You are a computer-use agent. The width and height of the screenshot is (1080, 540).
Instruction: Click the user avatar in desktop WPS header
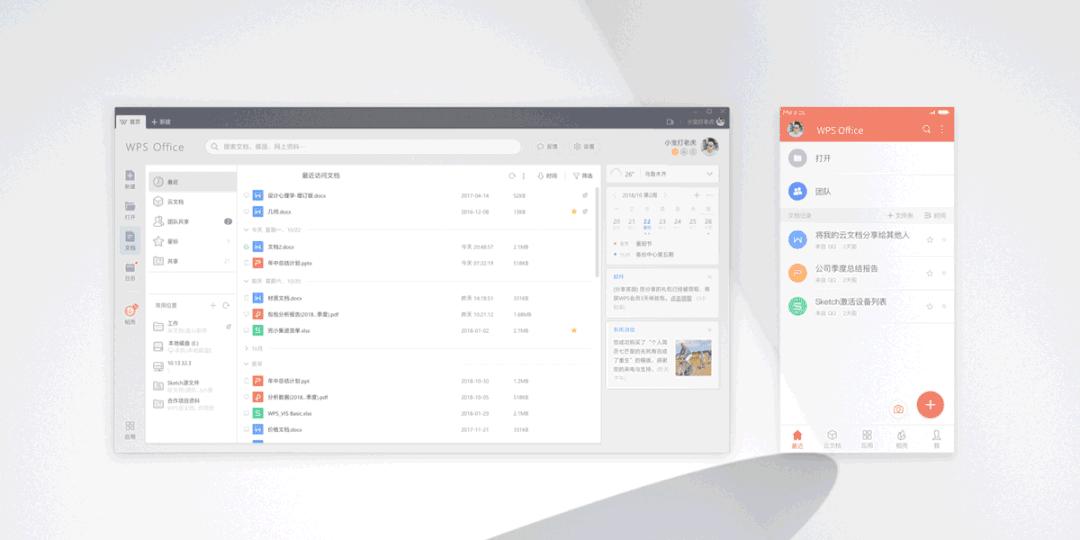[709, 147]
